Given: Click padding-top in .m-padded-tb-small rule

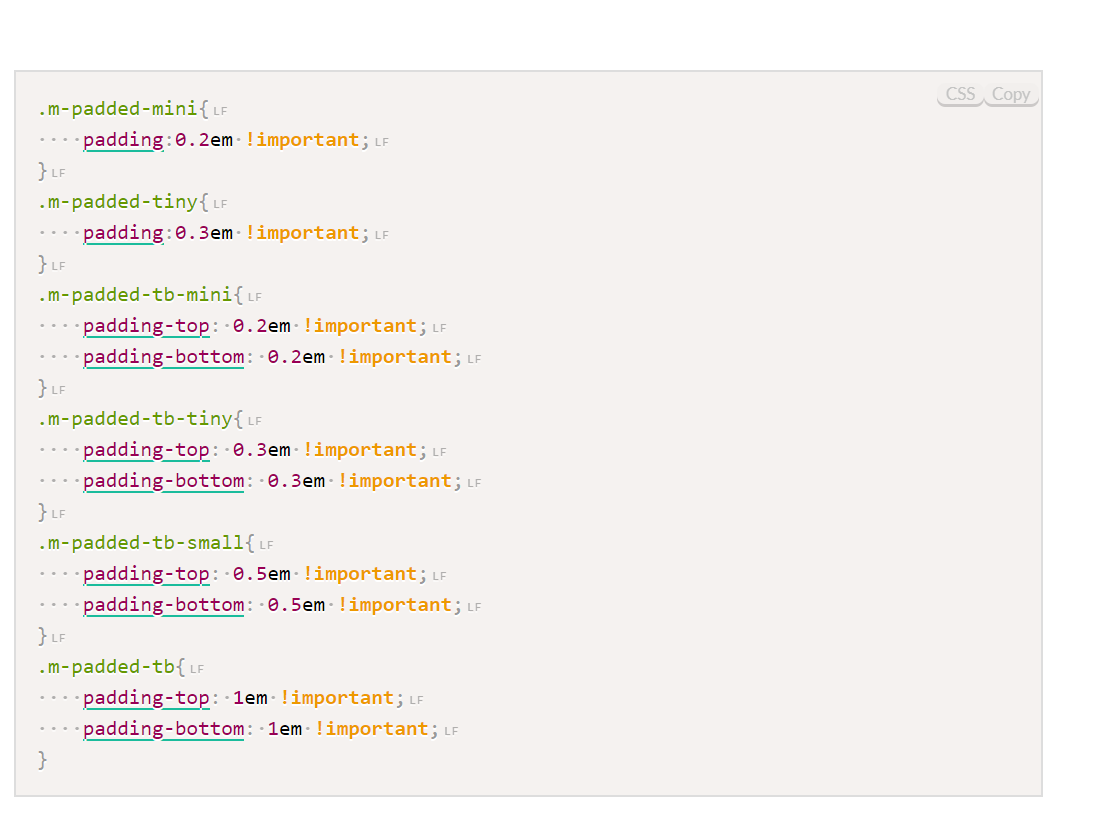Looking at the screenshot, I should 146,574.
